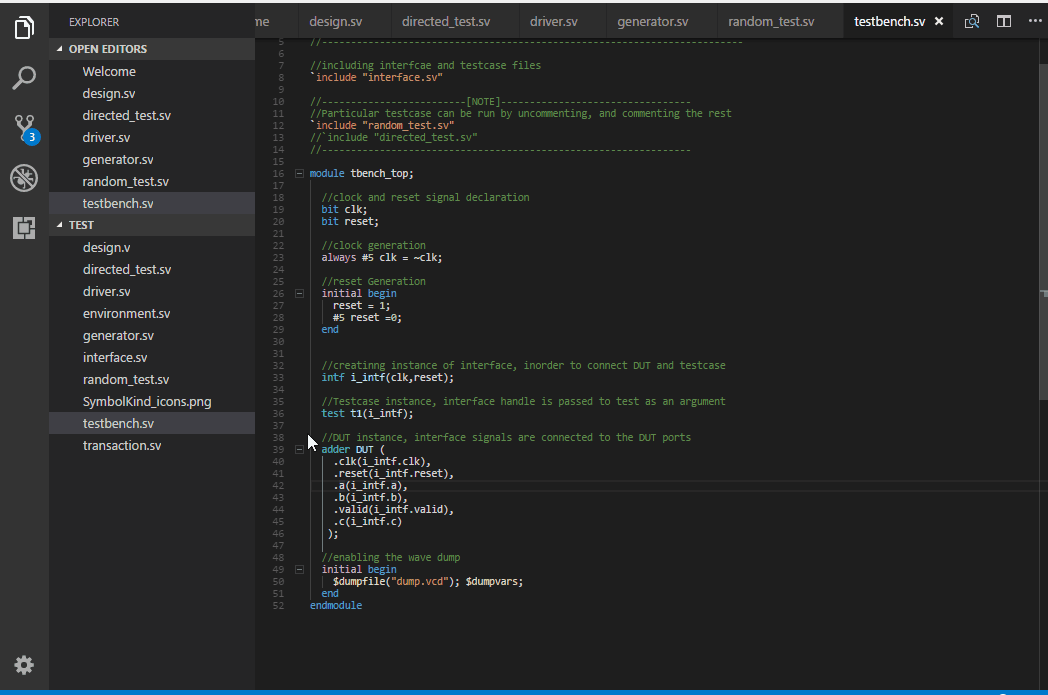Viewport: 1048px width, 695px height.
Task: Open interface.sv in TEST folder
Action: (152, 358)
